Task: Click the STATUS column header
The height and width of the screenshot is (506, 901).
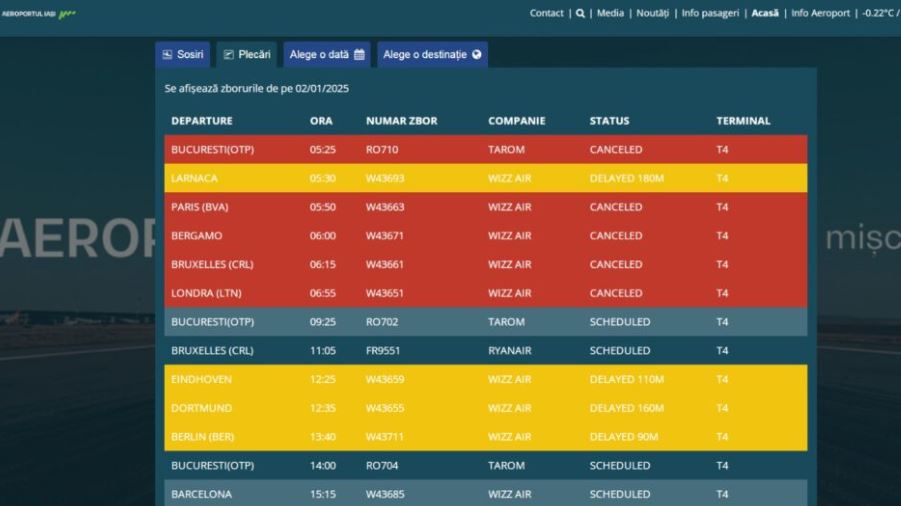Action: tap(610, 121)
